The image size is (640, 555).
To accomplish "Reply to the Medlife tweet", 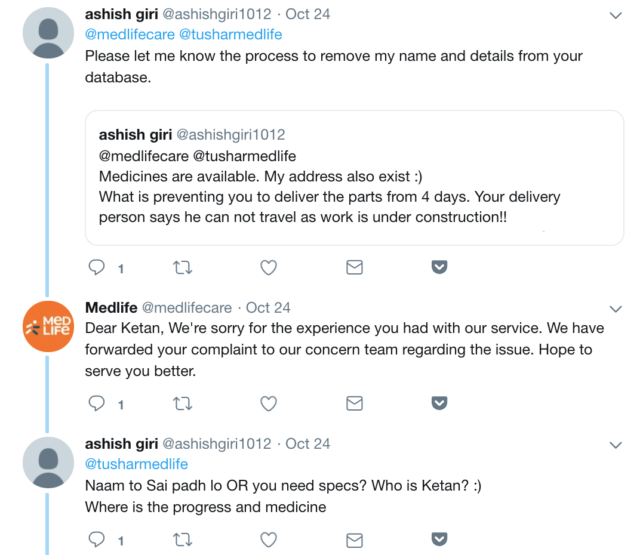I will (x=97, y=404).
